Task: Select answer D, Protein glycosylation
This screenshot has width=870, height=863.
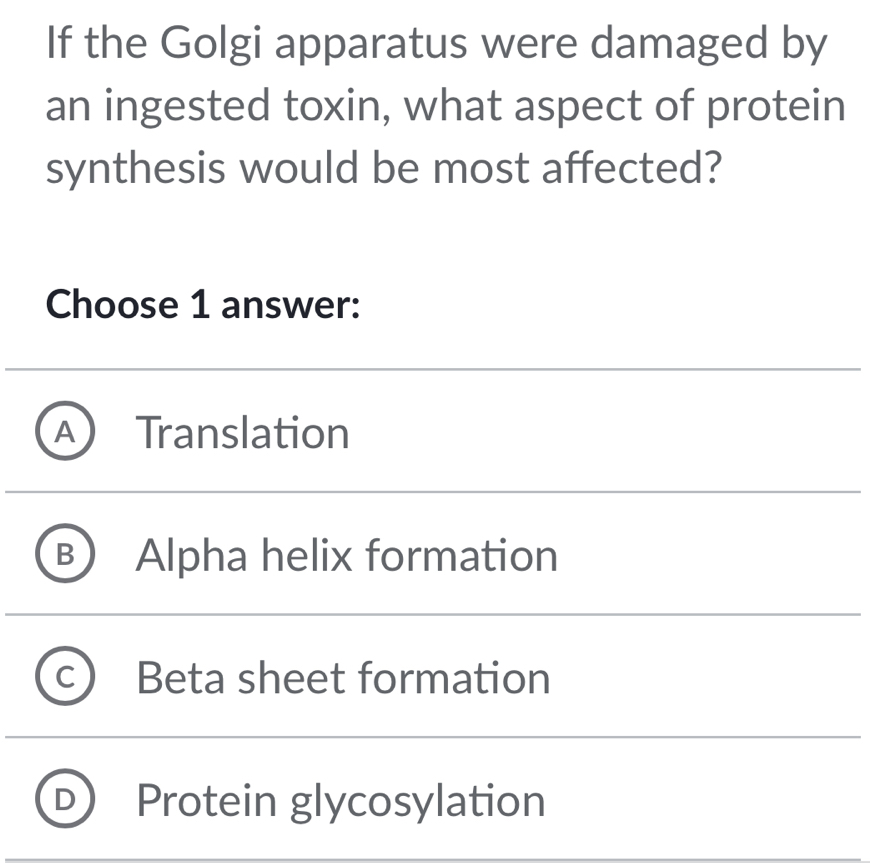Action: point(340,800)
